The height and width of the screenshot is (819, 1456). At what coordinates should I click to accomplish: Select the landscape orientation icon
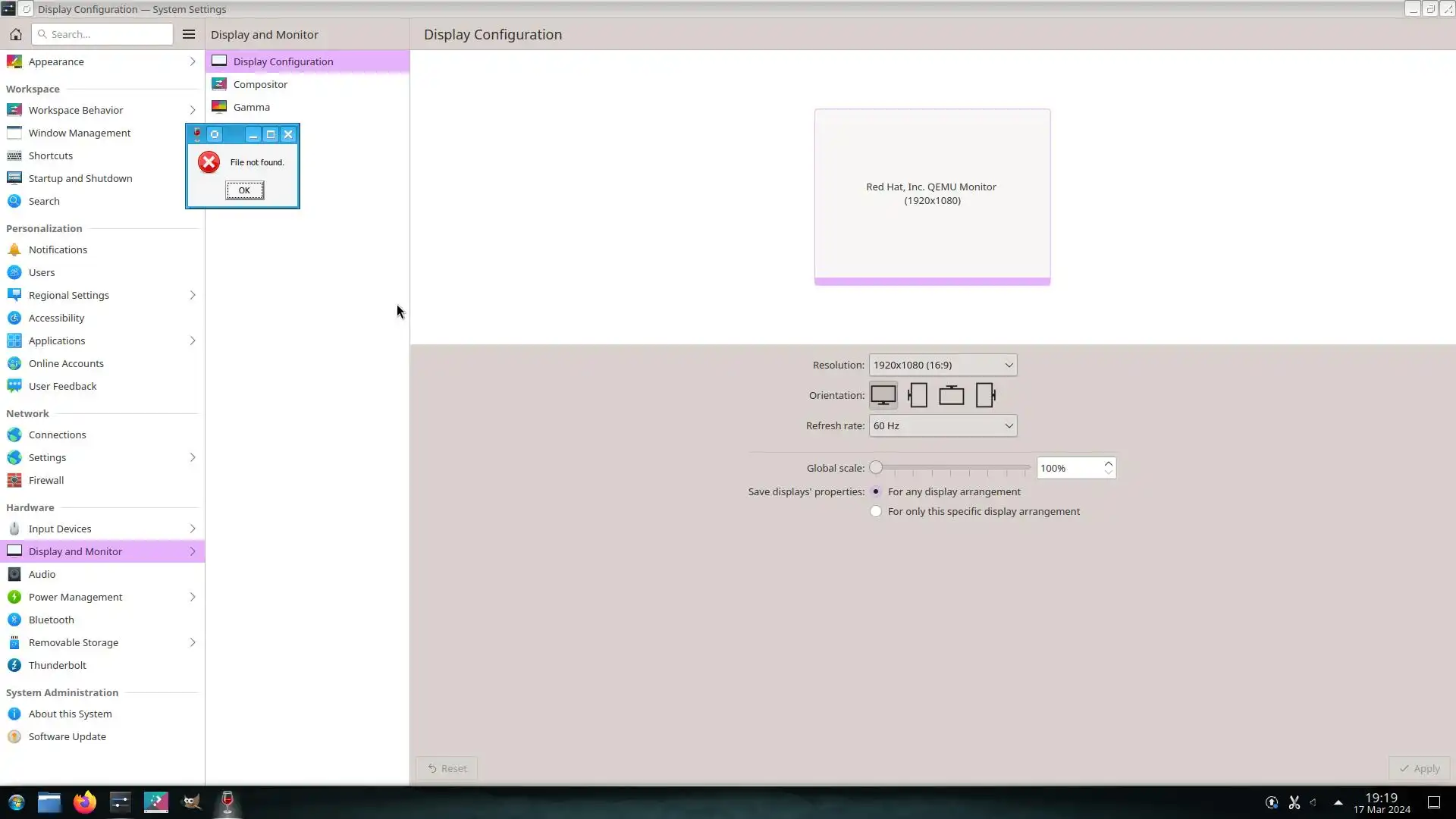click(x=883, y=395)
